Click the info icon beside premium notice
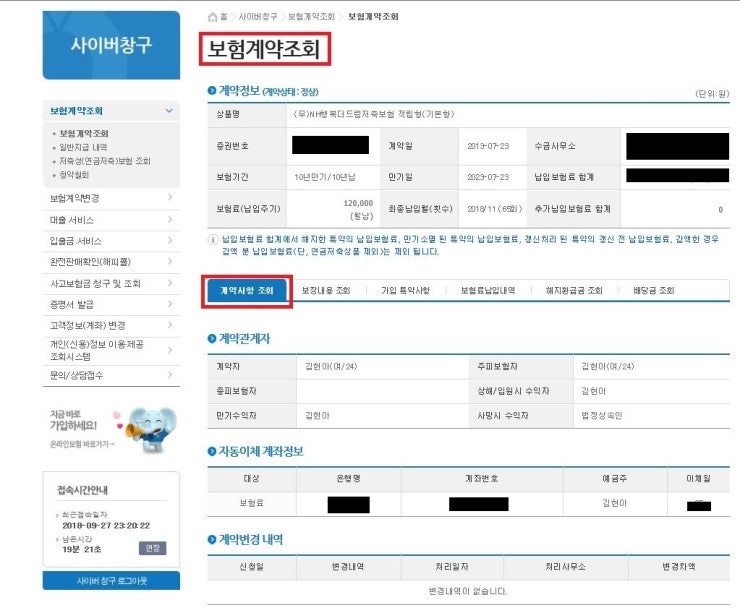740x613 pixels. pyautogui.click(x=213, y=239)
